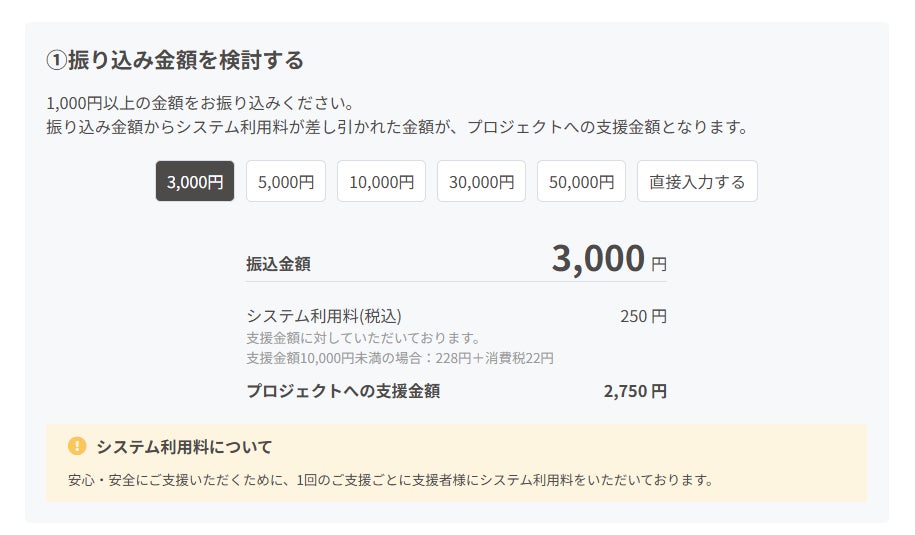The width and height of the screenshot is (915, 535).
Task: Click the orange exclamation warning icon
Action: click(x=77, y=446)
